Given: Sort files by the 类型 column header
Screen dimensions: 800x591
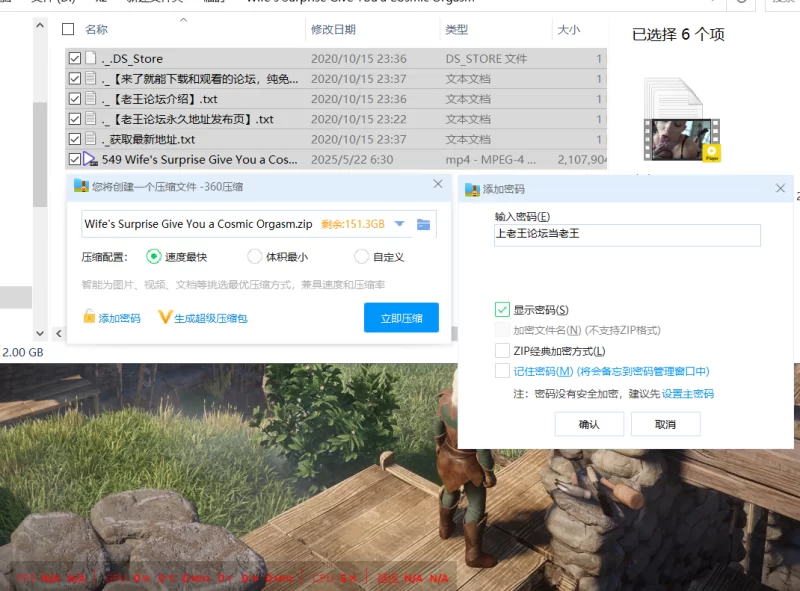Looking at the screenshot, I should 457,30.
